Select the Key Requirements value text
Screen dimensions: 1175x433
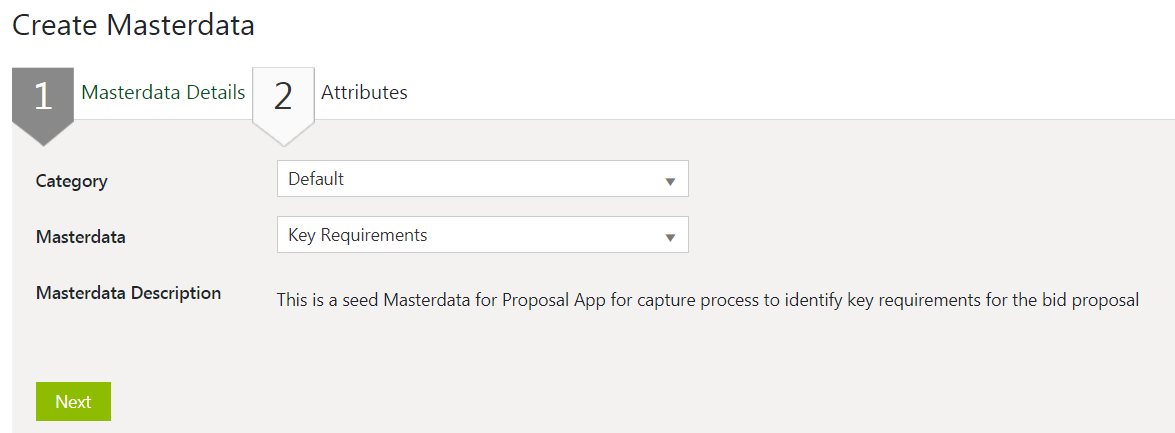[x=358, y=236]
